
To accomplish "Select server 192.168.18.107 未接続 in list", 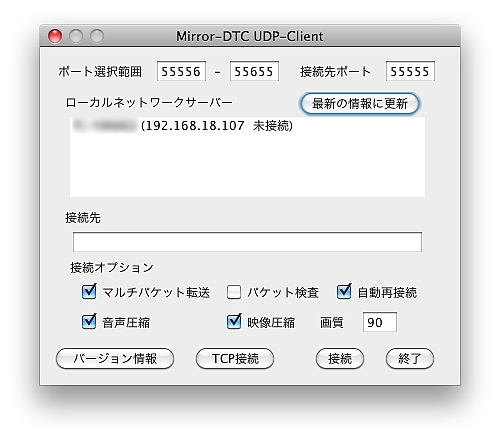I will 247,126.
